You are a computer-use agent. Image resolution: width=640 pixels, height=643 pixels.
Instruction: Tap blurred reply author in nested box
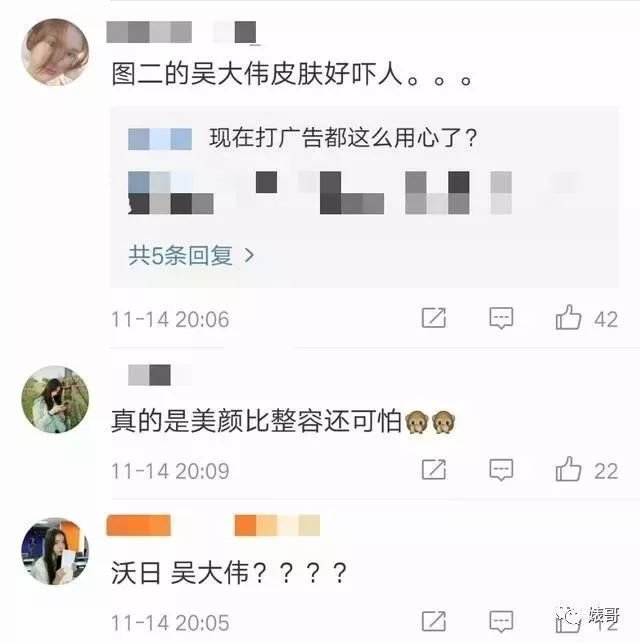coord(160,139)
